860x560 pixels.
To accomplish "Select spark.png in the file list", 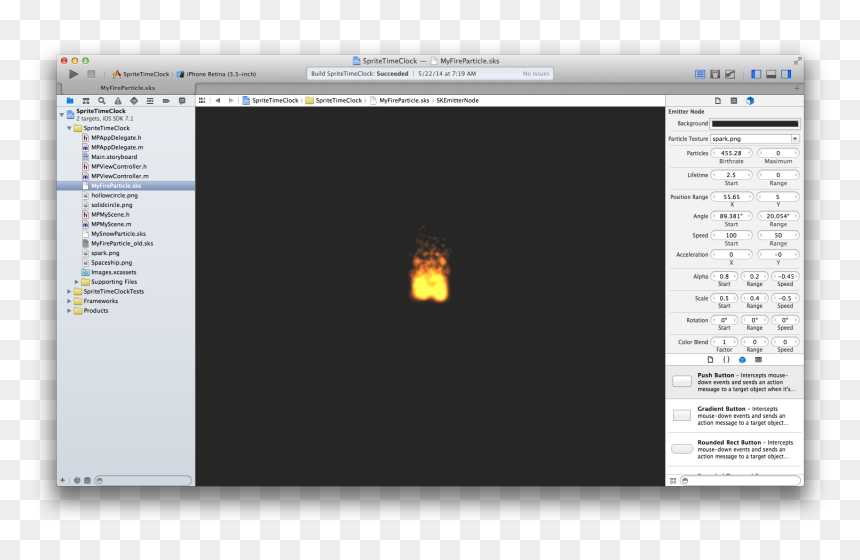I will click(x=105, y=253).
